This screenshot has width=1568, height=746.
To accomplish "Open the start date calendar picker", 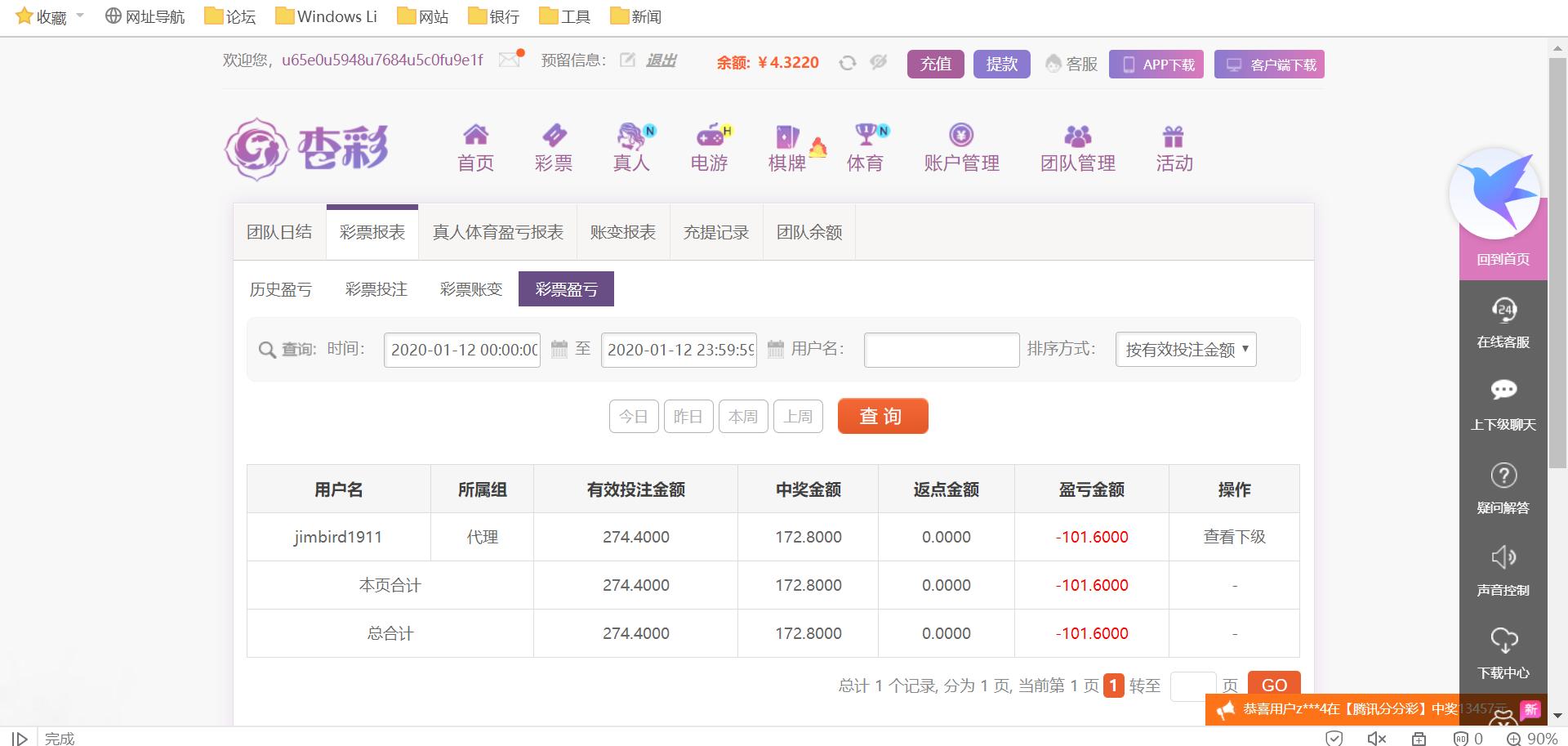I will tap(559, 350).
